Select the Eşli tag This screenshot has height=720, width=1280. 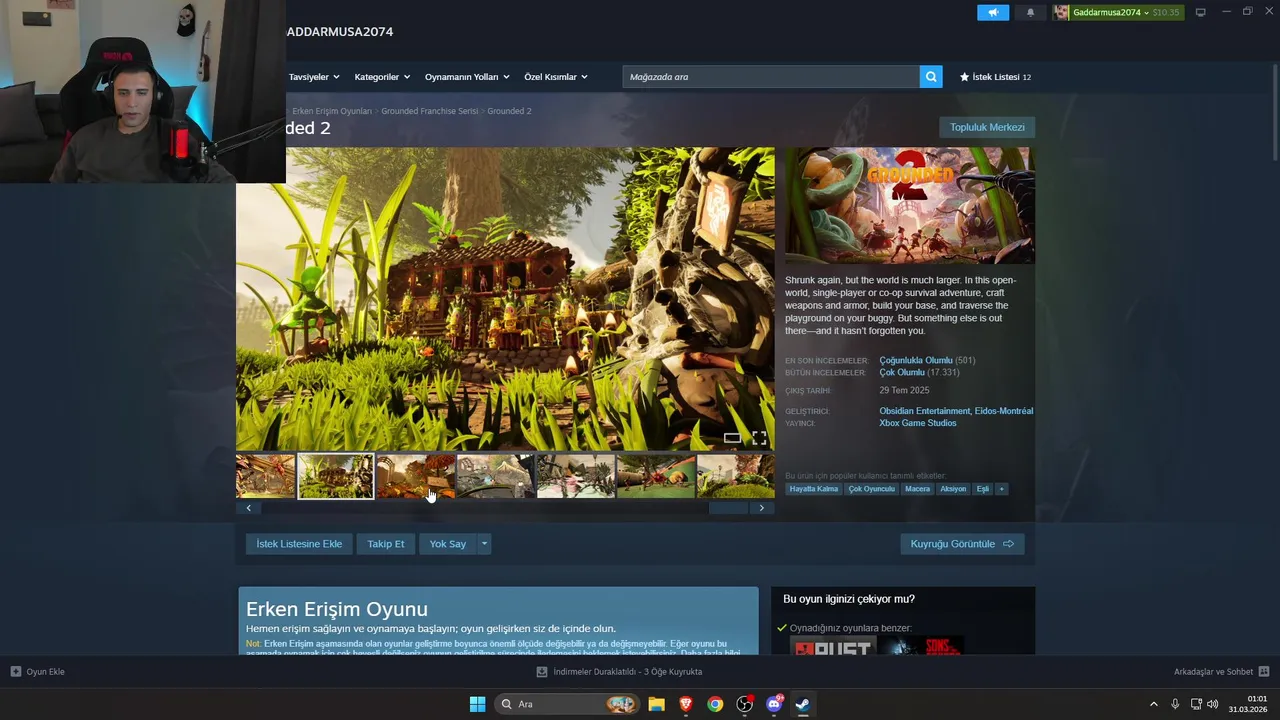click(x=983, y=489)
